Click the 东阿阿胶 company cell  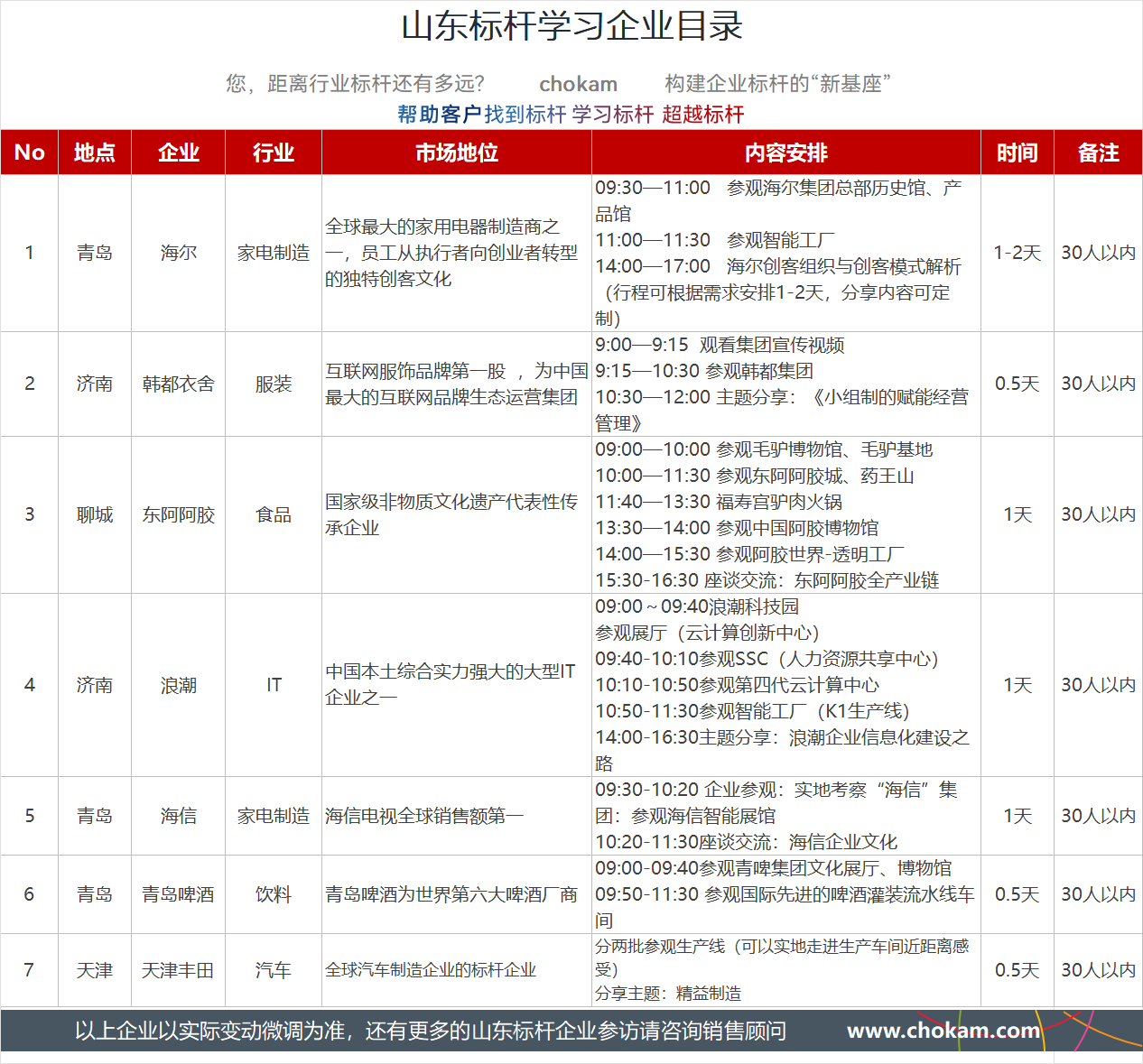pos(178,515)
